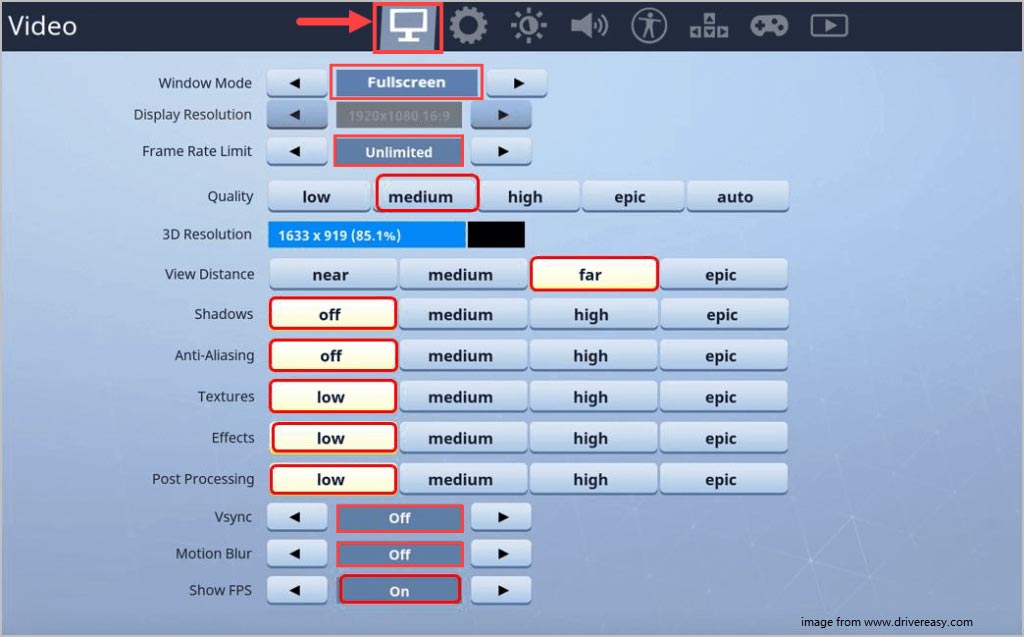This screenshot has height=637, width=1024.
Task: Set Effects to epic
Action: [x=724, y=438]
